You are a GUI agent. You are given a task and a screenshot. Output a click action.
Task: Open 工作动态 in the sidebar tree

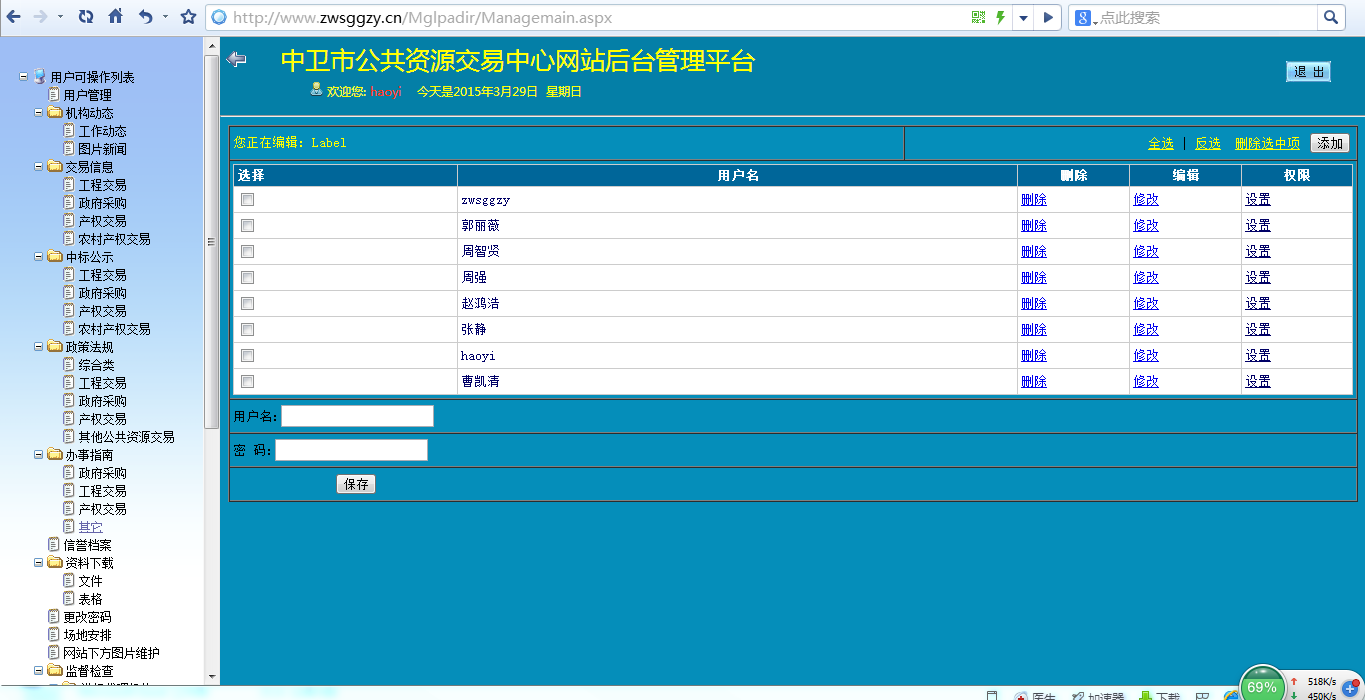pyautogui.click(x=103, y=131)
